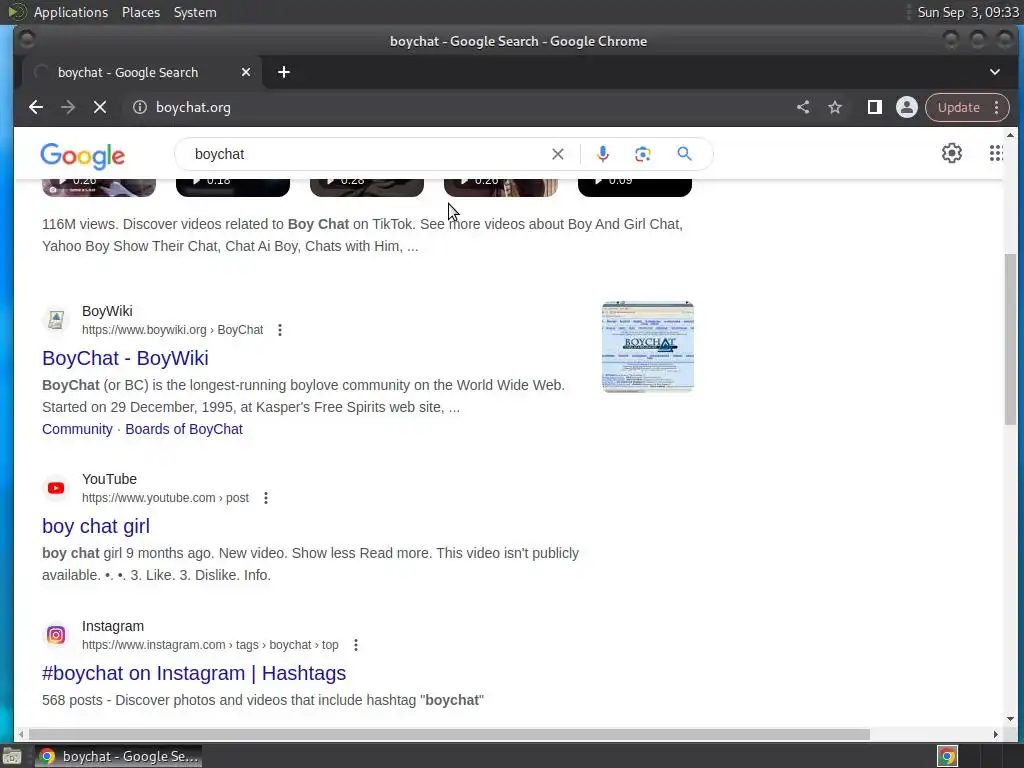Click the show desktop icon in the taskbar
The width and height of the screenshot is (1024, 768).
12,756
